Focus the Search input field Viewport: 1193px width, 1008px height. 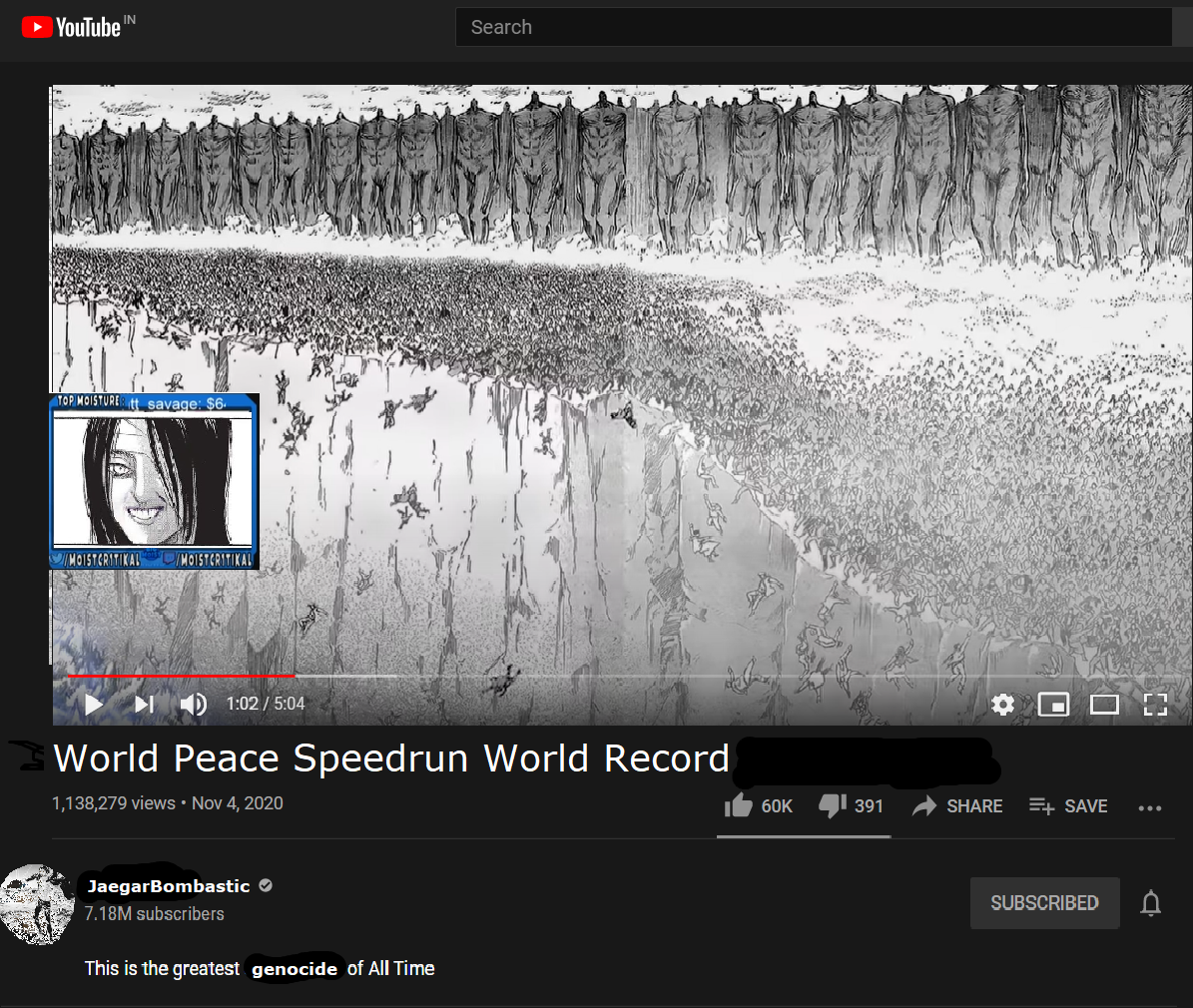pos(814,27)
